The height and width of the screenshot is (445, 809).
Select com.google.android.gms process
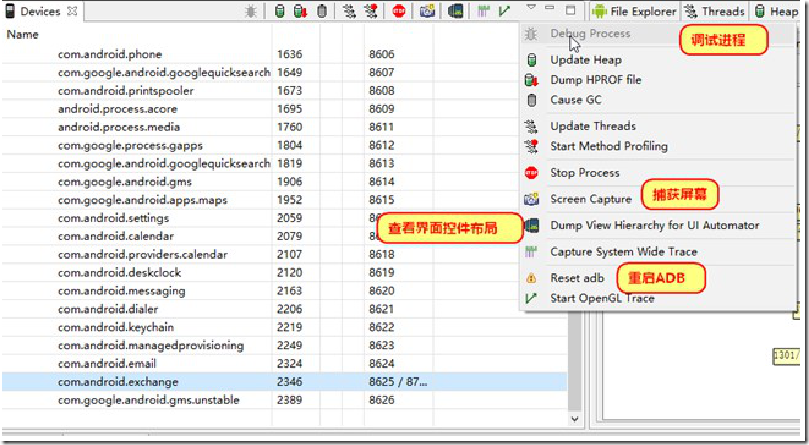tap(285, 182)
